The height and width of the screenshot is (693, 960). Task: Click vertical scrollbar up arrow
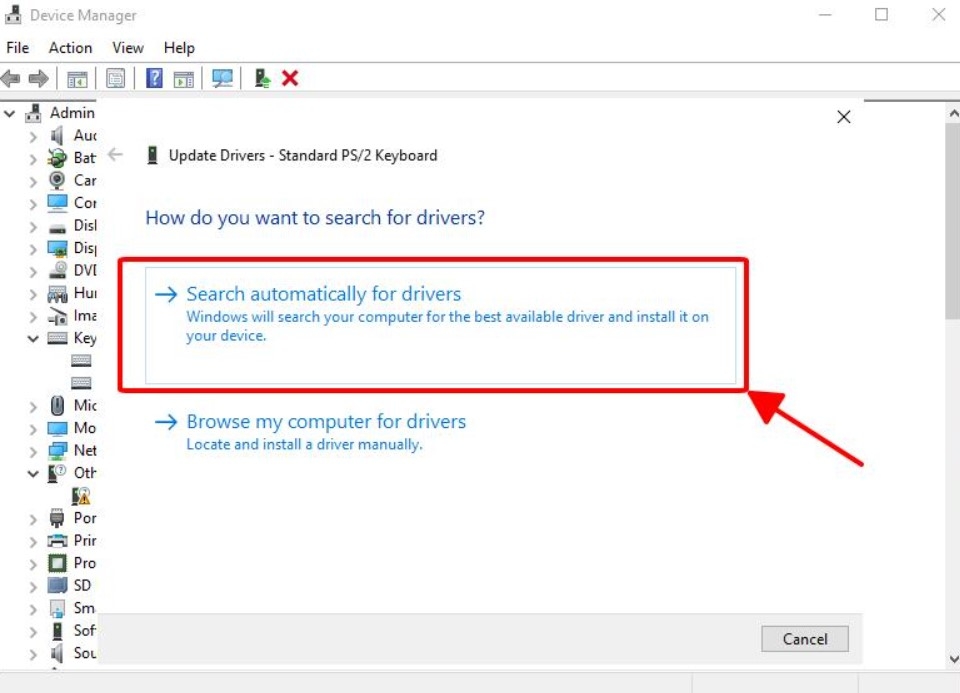tap(953, 113)
